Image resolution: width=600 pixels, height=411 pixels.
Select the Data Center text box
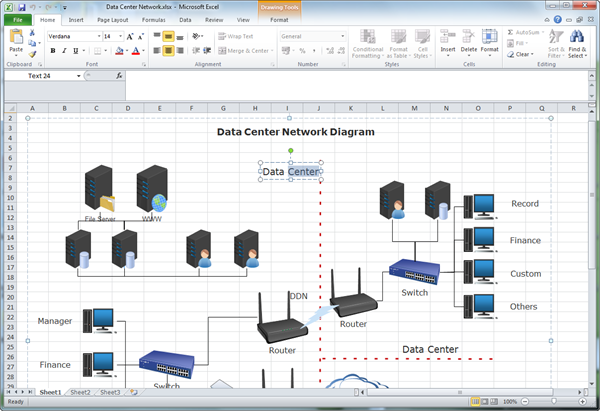pyautogui.click(x=290, y=171)
